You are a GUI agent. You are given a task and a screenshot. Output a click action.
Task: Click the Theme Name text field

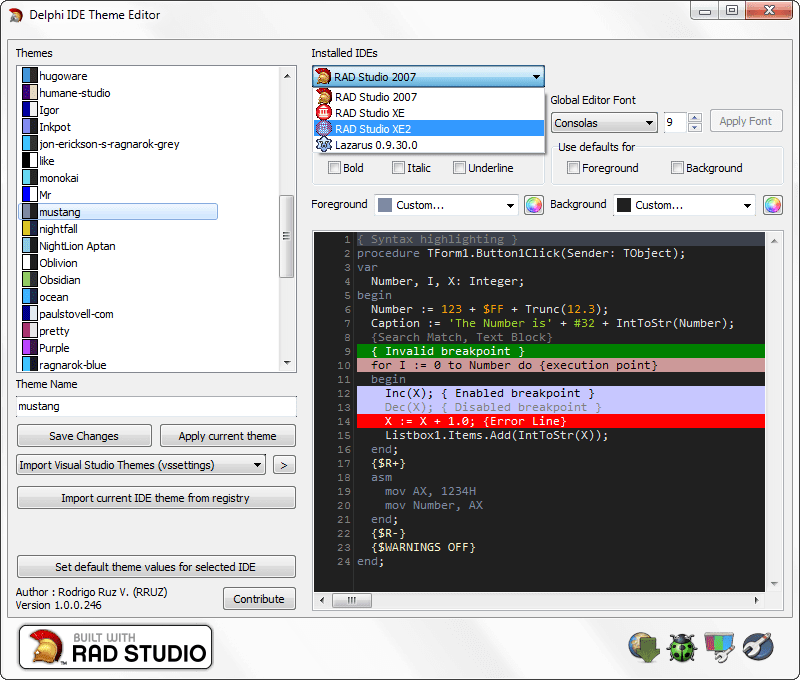point(156,407)
